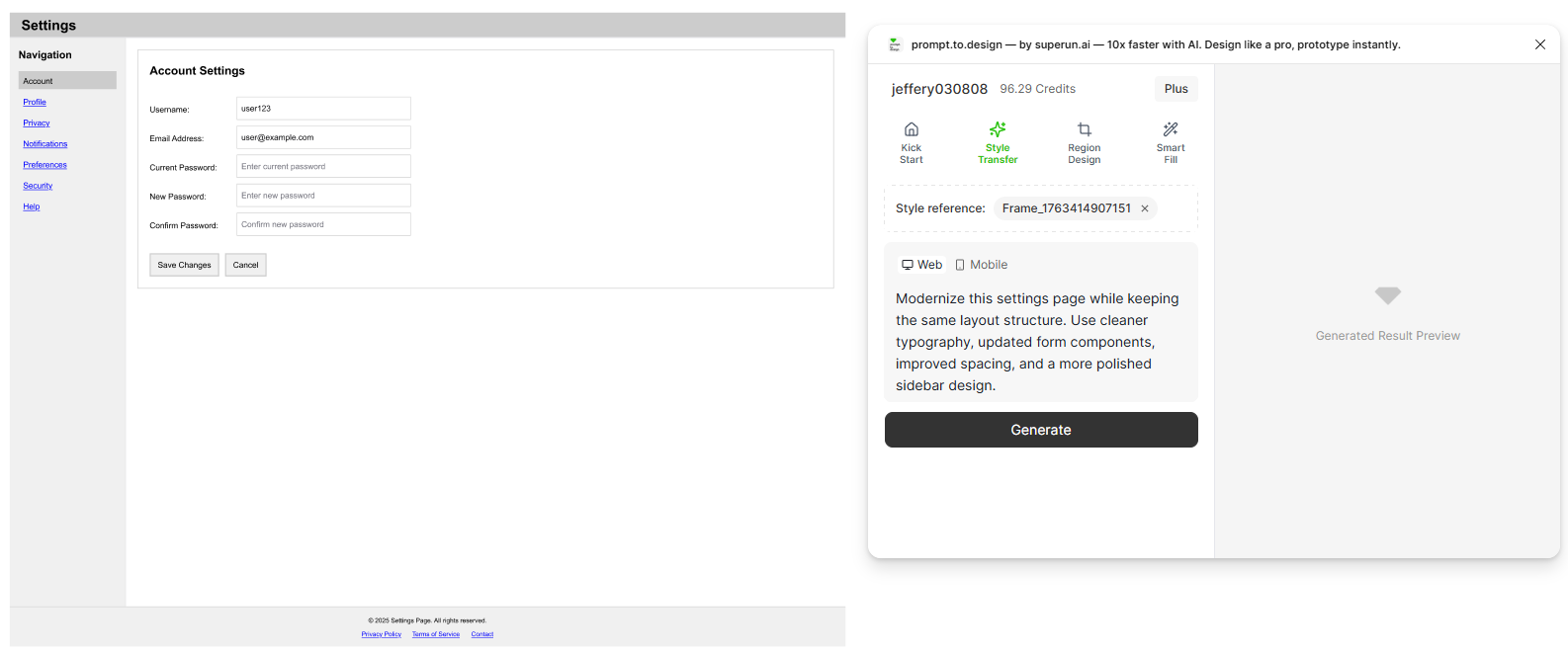Click the Settings page title
The image size is (1568, 655).
tap(48, 26)
